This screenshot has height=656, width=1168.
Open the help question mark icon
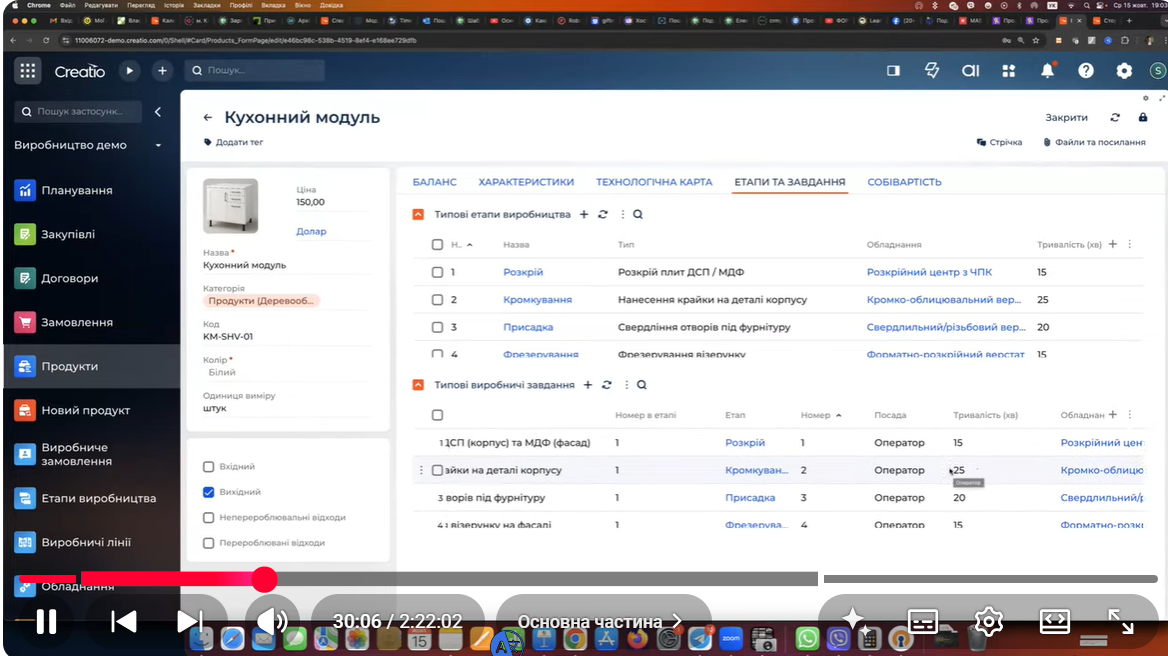click(1086, 71)
